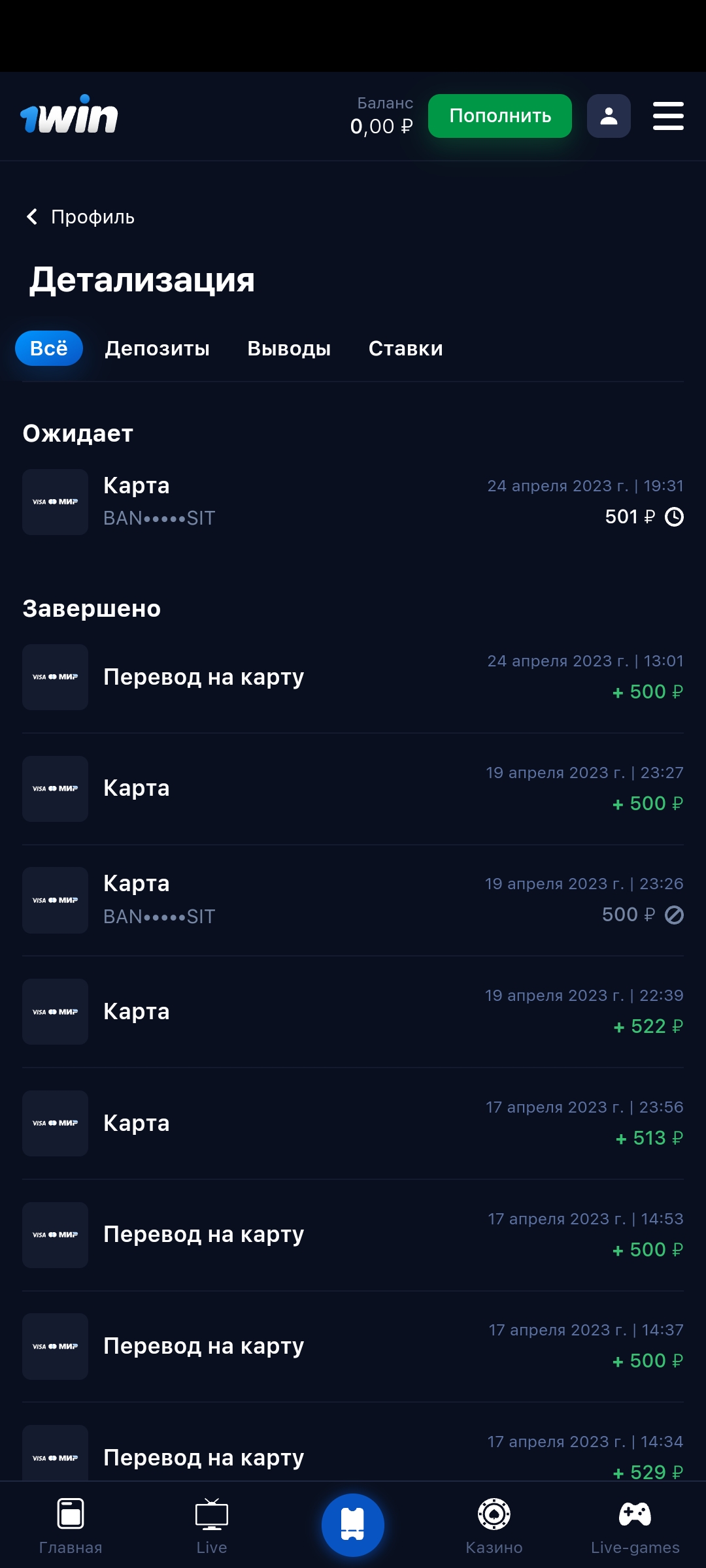Tap the cancelled icon beside 500 ₽
This screenshot has height=1568, width=706.
[x=674, y=915]
